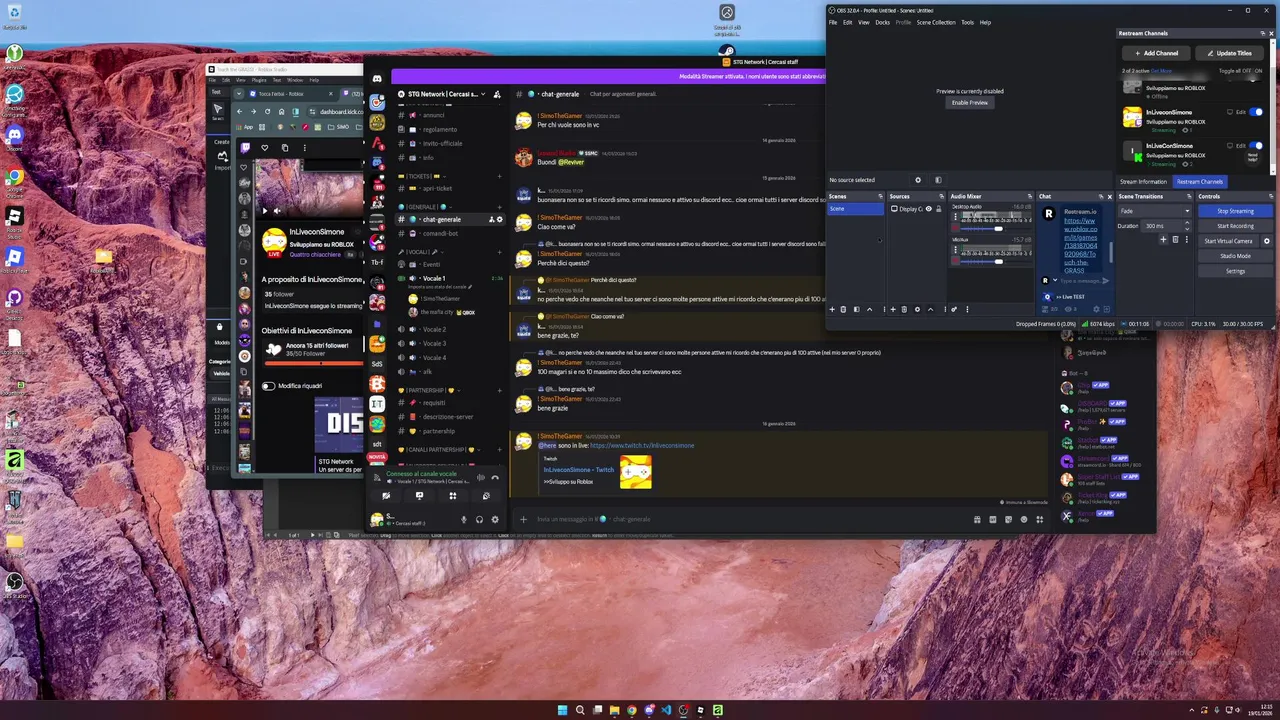Toggle Display Capture visibility eye
This screenshot has height=720, width=1280.
coord(929,209)
